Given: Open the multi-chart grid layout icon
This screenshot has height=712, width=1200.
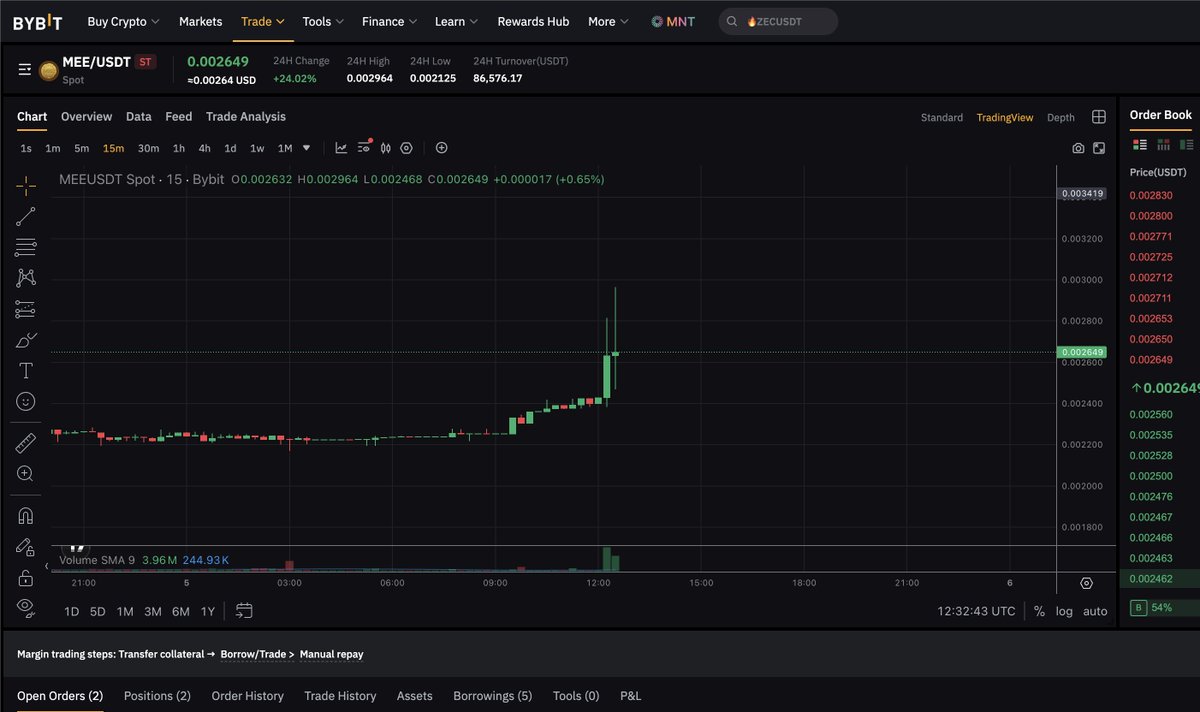Looking at the screenshot, I should pyautogui.click(x=1099, y=117).
